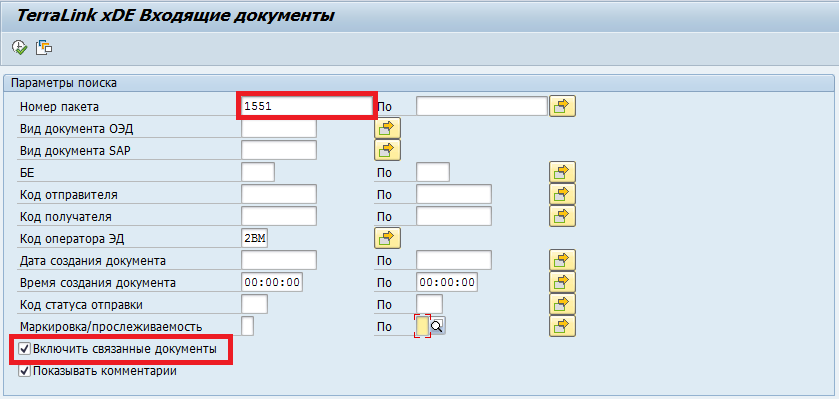Click Вид документа SAP input field
Viewport: 839px width, 399px height.
tap(279, 150)
